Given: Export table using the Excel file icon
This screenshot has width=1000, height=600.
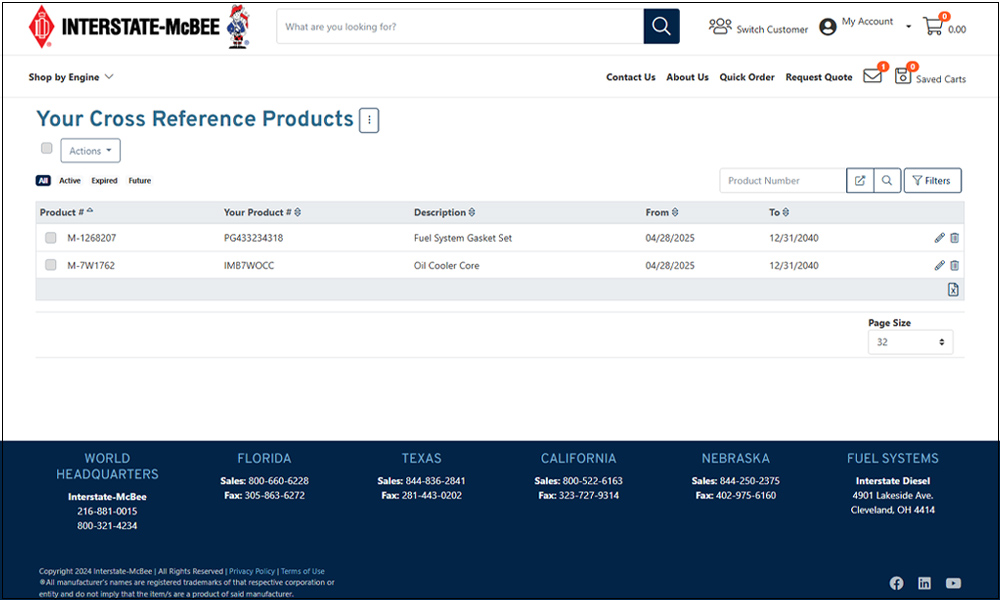Looking at the screenshot, I should click(x=953, y=289).
